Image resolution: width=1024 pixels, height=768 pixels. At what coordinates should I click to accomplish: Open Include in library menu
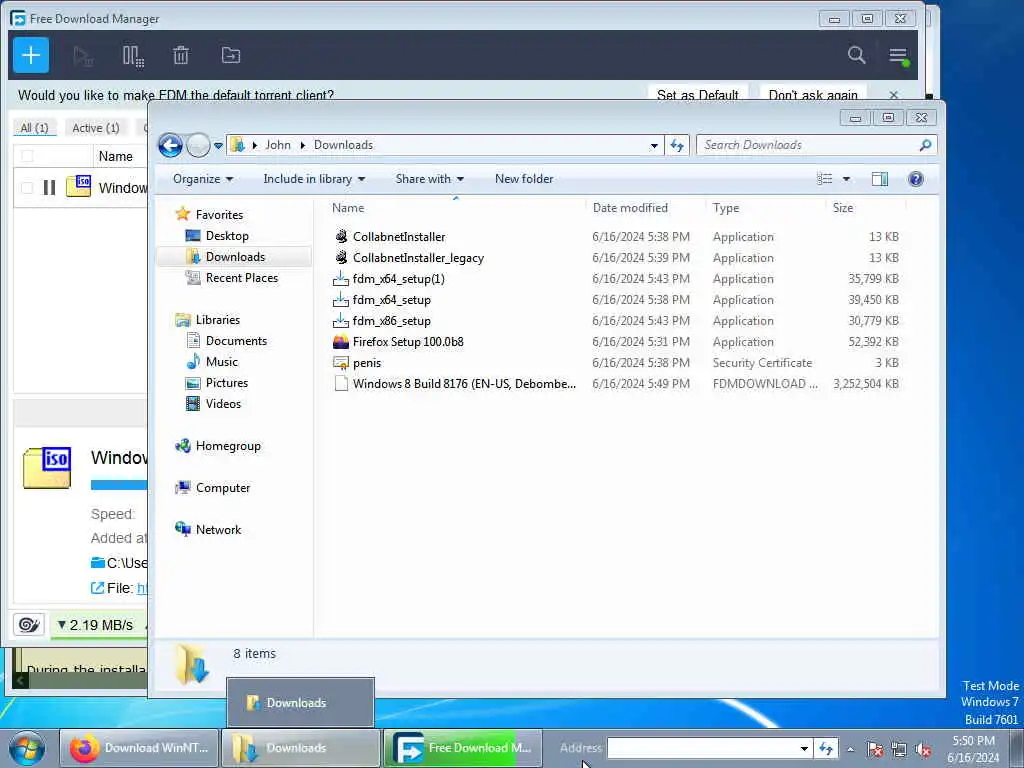[314, 179]
